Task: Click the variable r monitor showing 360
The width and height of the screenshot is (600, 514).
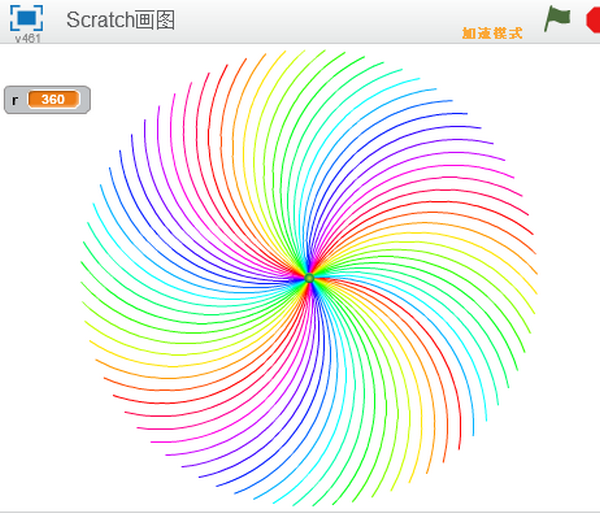Action: point(47,100)
